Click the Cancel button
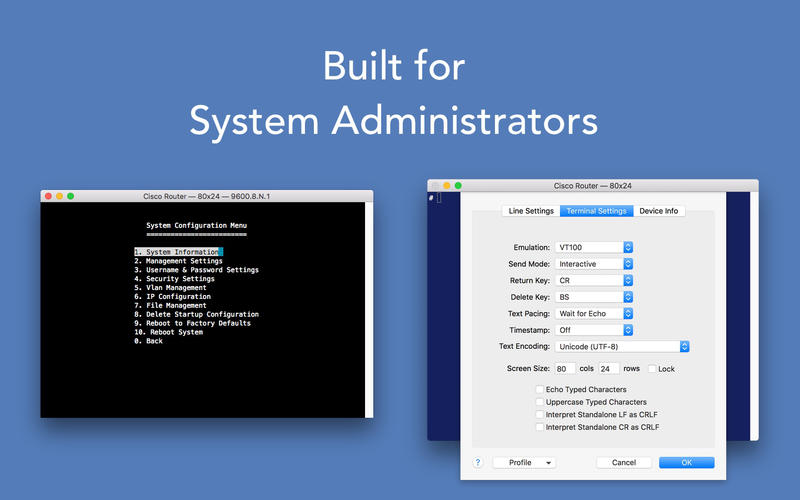Screen dimensions: 800x500 [623, 463]
